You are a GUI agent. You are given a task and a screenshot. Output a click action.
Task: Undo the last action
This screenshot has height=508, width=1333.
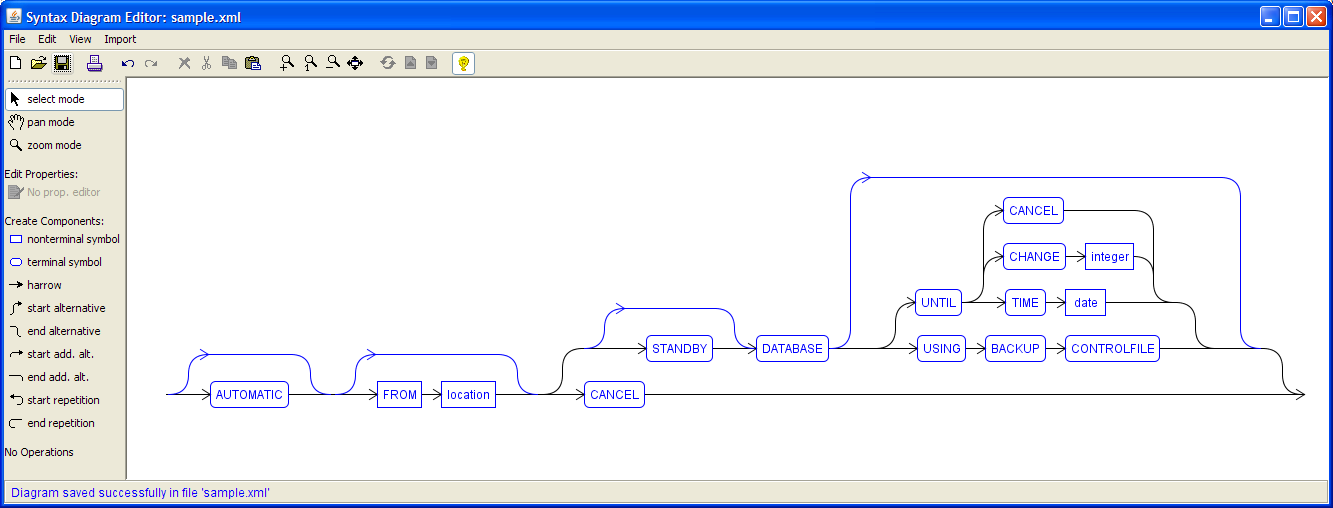[x=127, y=63]
